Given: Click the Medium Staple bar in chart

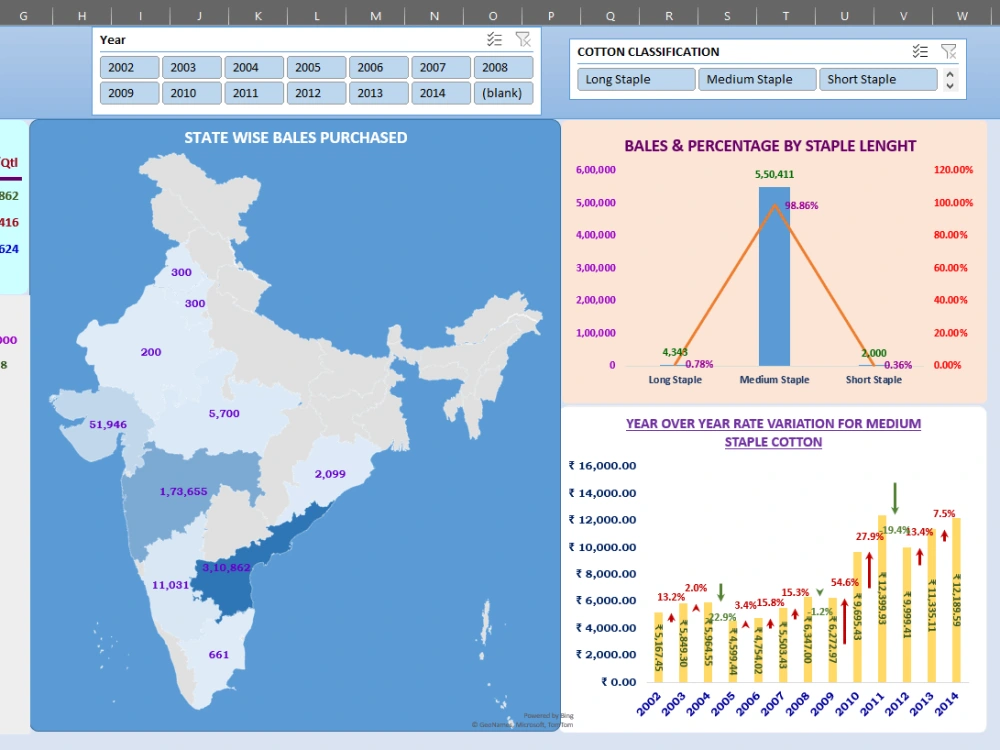Looking at the screenshot, I should 774,276.
